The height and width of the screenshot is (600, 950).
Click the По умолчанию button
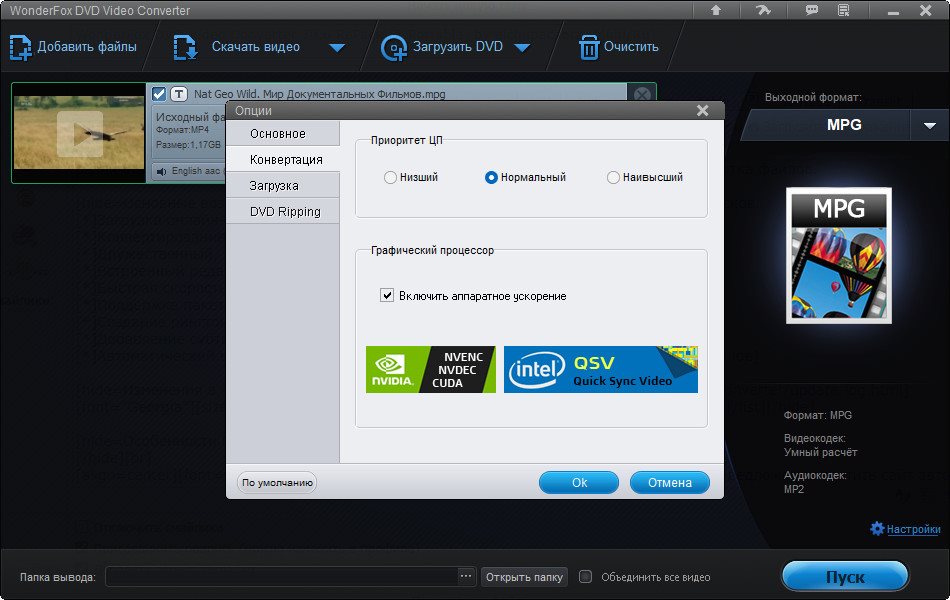coord(277,482)
